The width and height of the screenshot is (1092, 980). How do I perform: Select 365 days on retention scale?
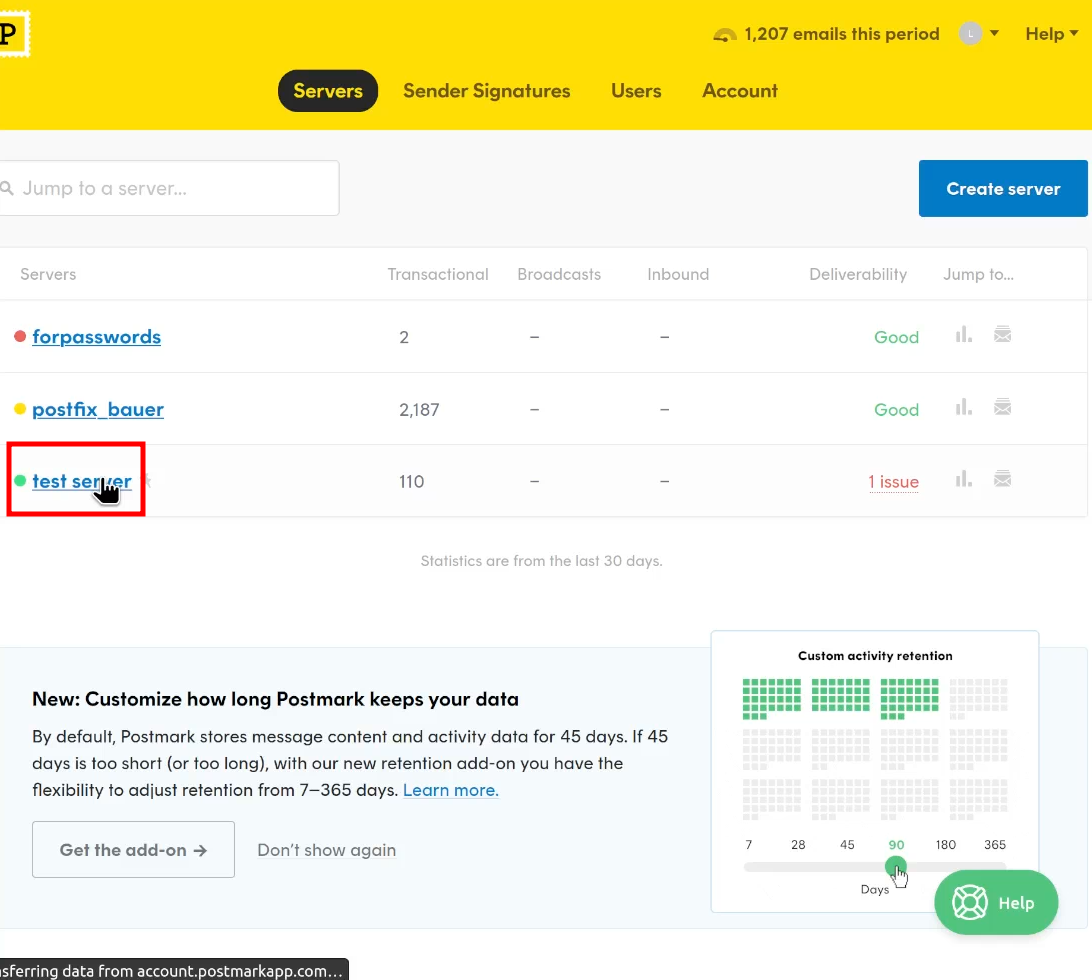[994, 845]
